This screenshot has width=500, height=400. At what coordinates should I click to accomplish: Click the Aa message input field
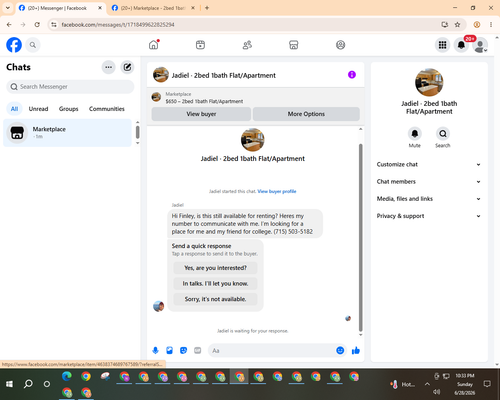tap(272, 351)
